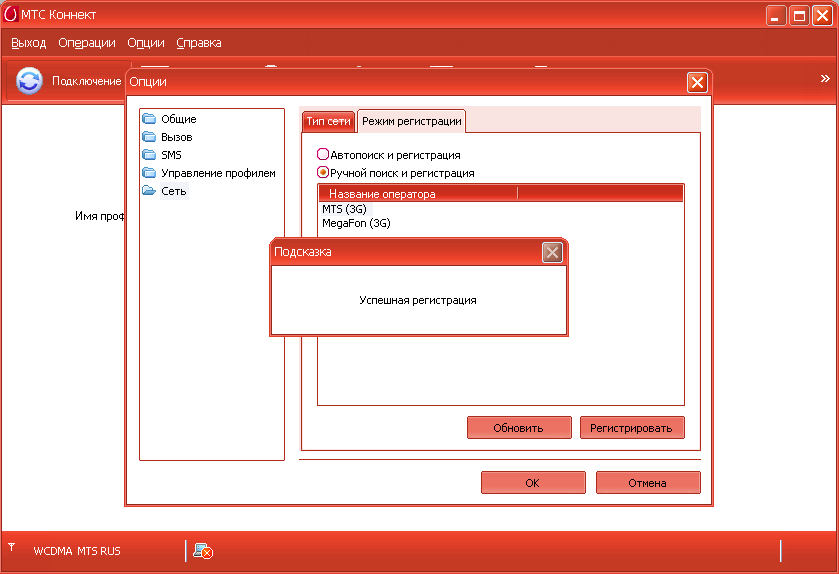Screen dimensions: 839x574
Task: Click the Сеть open folder icon
Action: 149,190
